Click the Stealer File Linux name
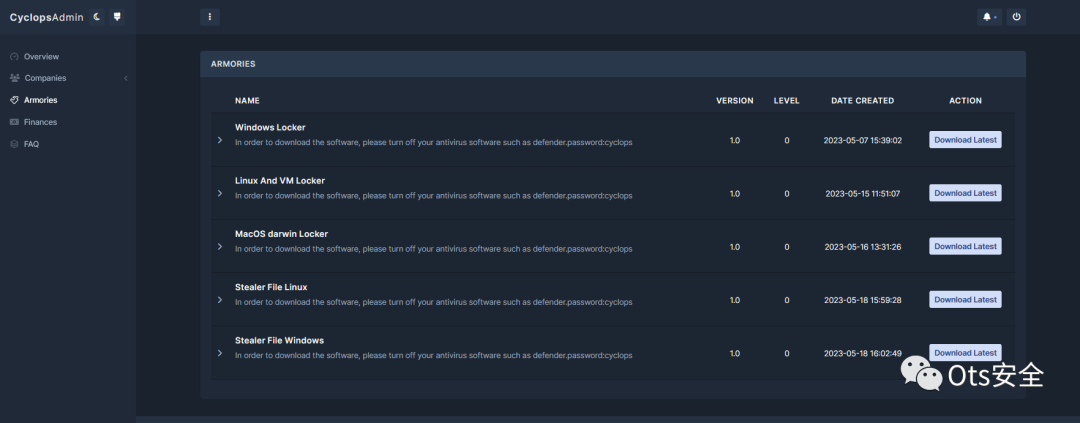 pyautogui.click(x=271, y=287)
